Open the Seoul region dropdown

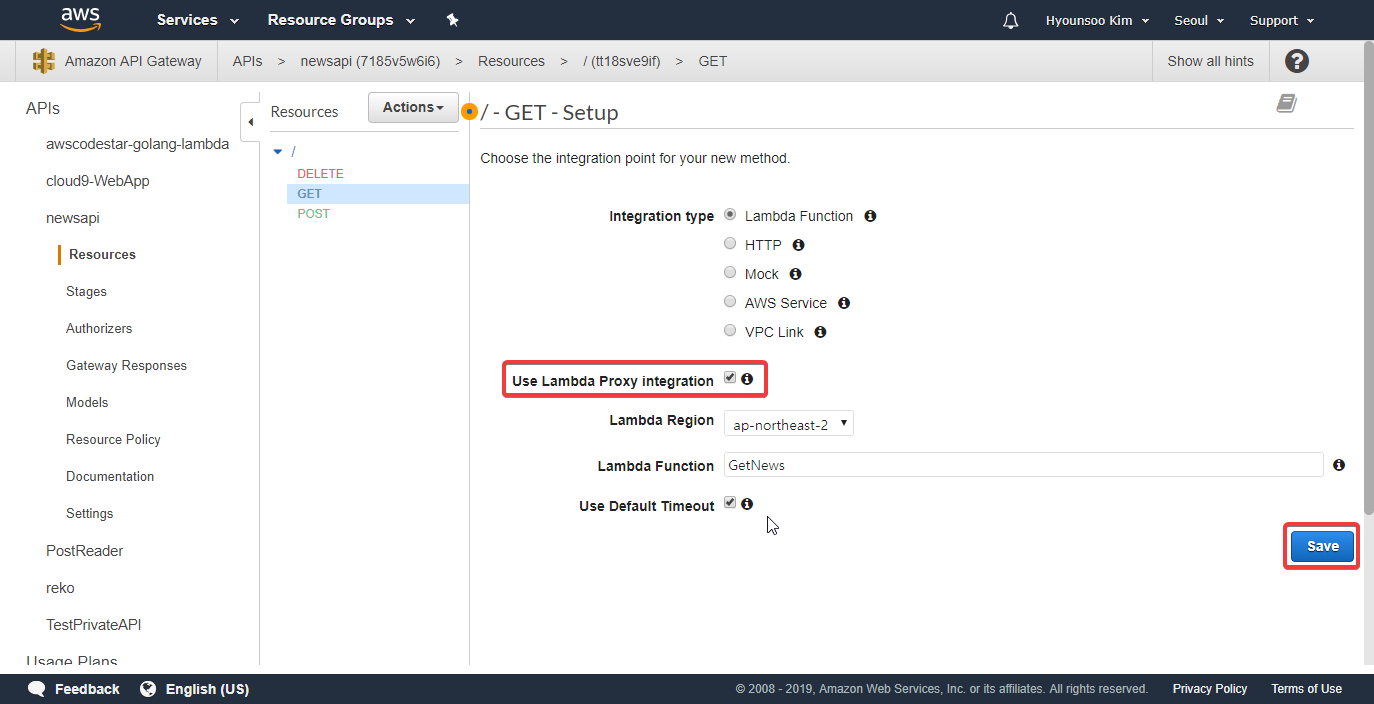point(1198,20)
